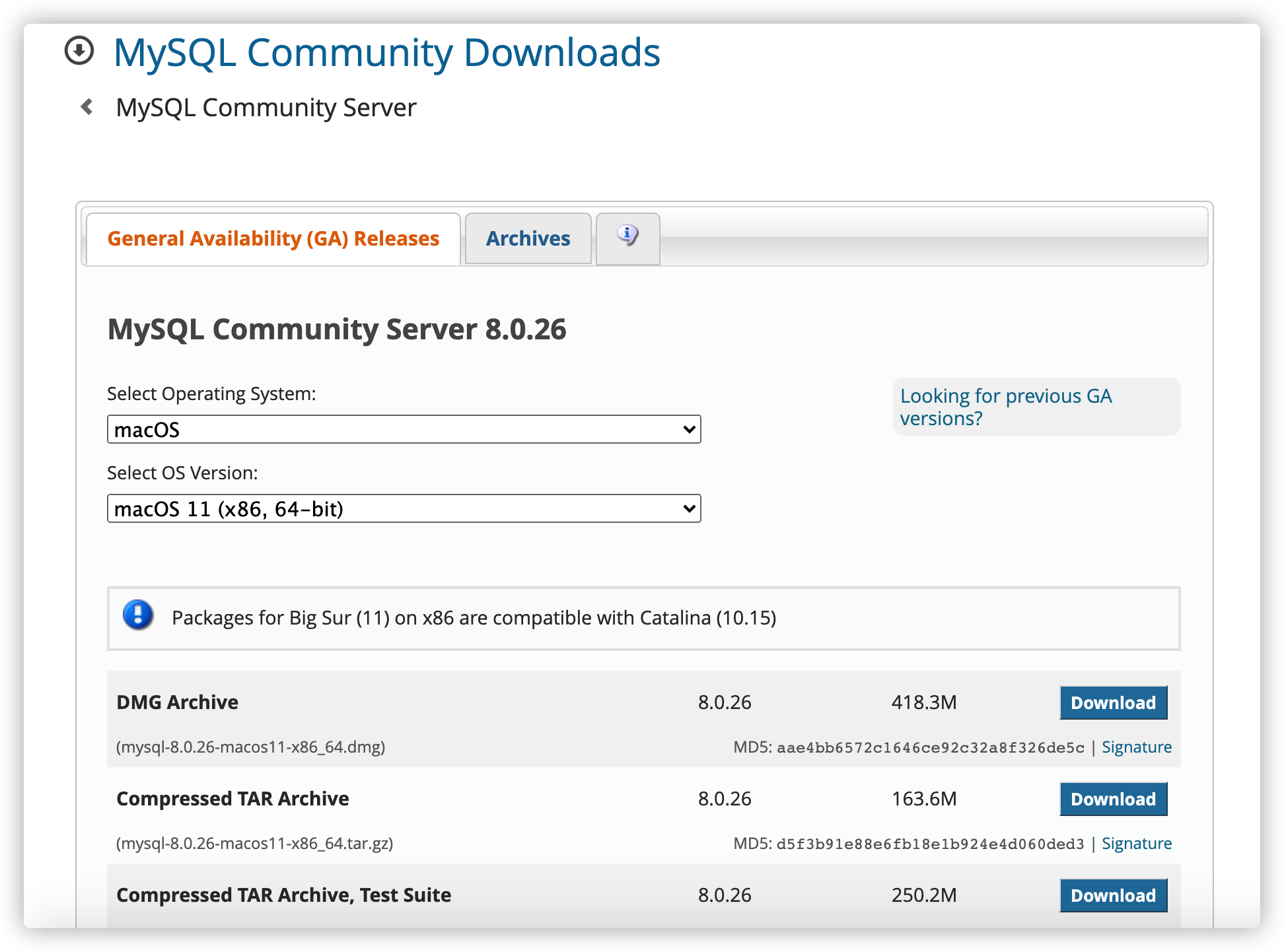Open the Signature link for the tar.gz file
The image size is (1284, 952).
(x=1136, y=843)
